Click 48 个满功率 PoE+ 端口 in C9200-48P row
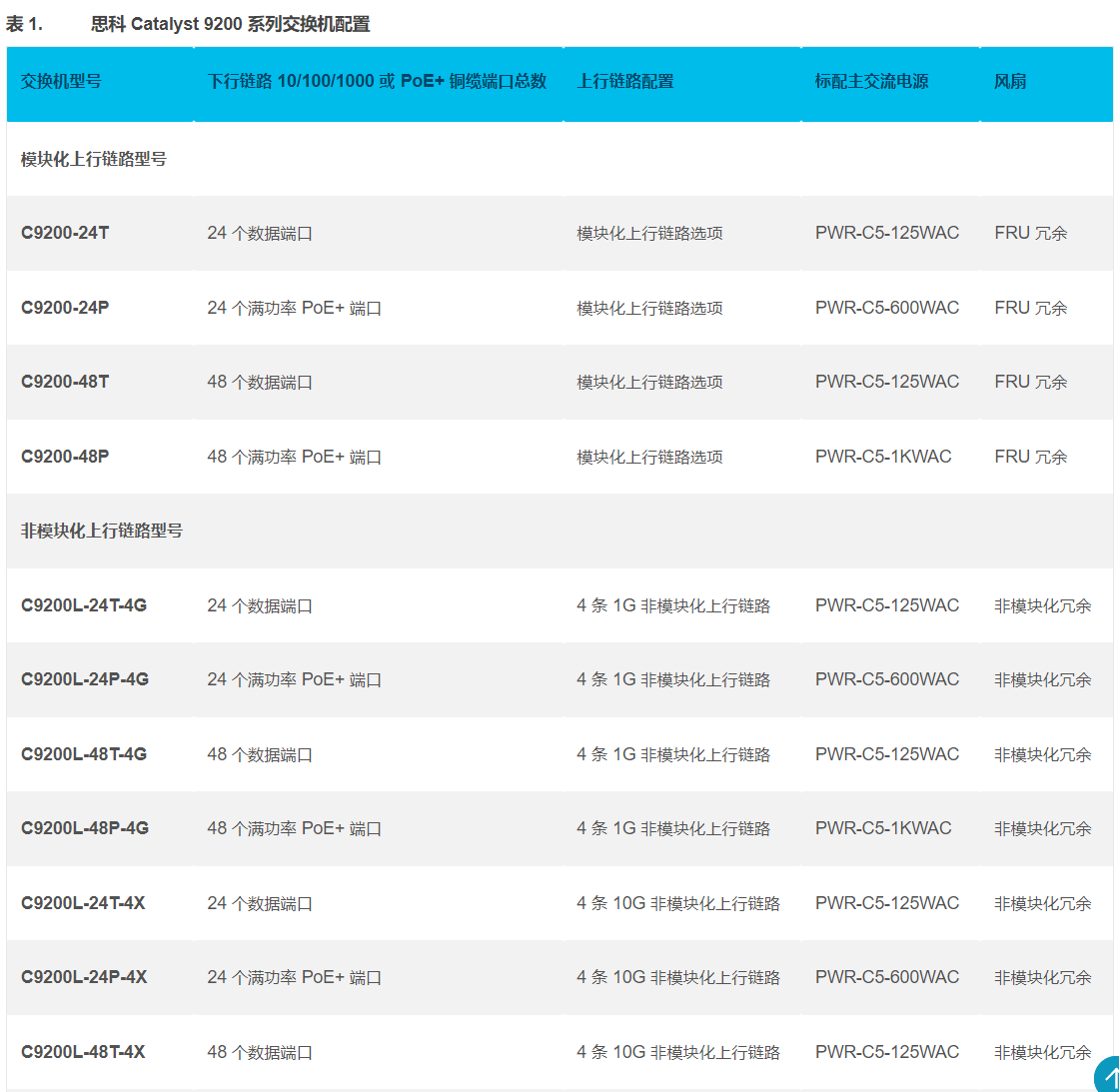Screen dimensions: 1119x1092 coord(294,457)
